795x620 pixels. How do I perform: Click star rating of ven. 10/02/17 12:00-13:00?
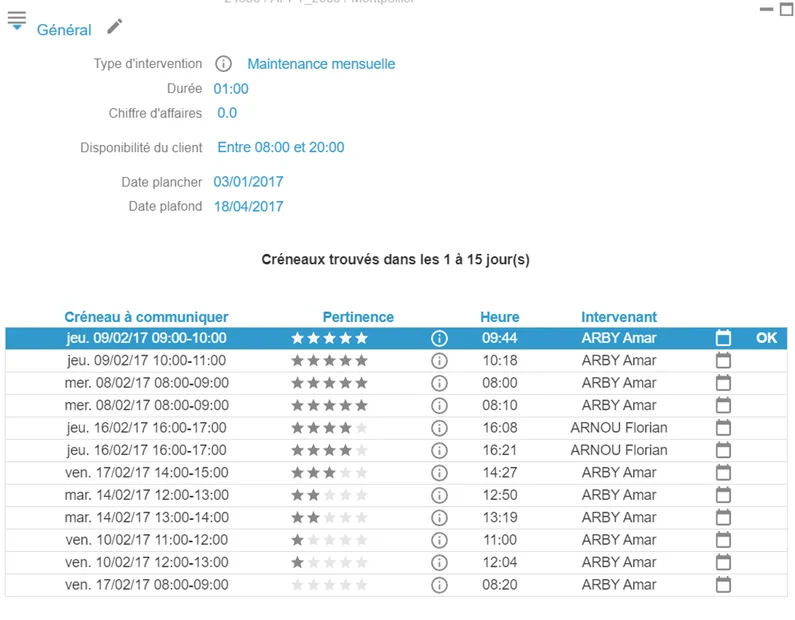329,562
